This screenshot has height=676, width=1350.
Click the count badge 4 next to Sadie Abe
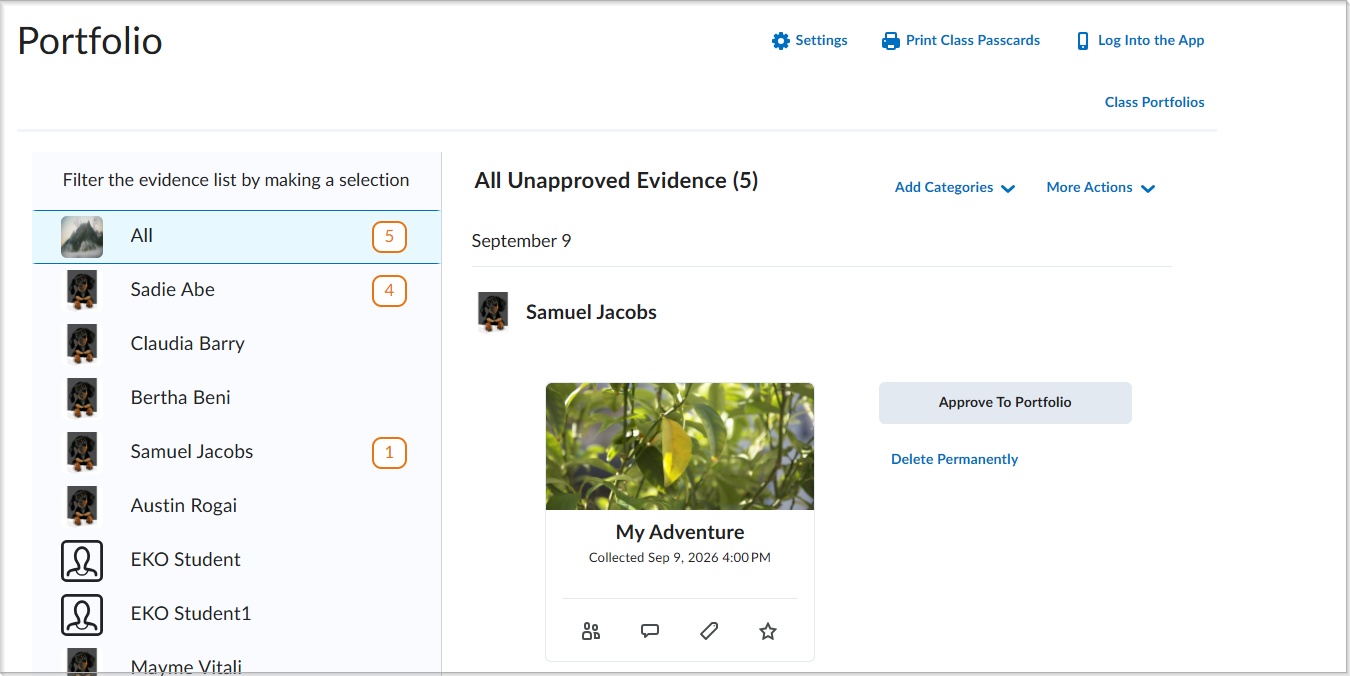(x=389, y=292)
